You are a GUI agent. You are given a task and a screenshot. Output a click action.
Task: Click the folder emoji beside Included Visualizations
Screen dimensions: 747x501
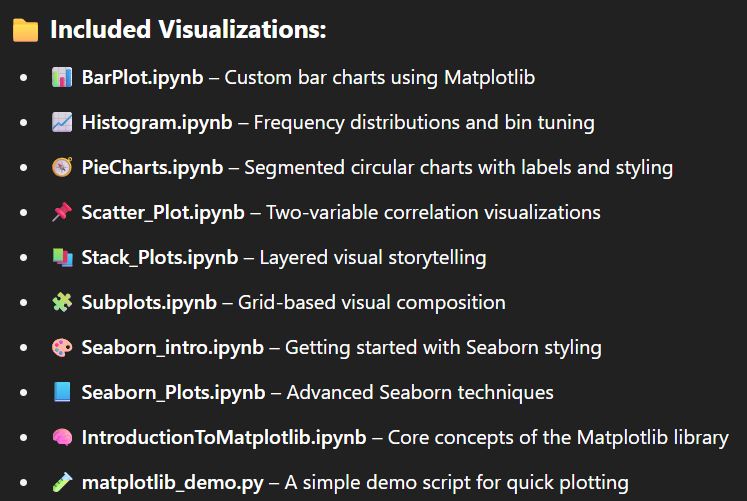click(x=25, y=31)
